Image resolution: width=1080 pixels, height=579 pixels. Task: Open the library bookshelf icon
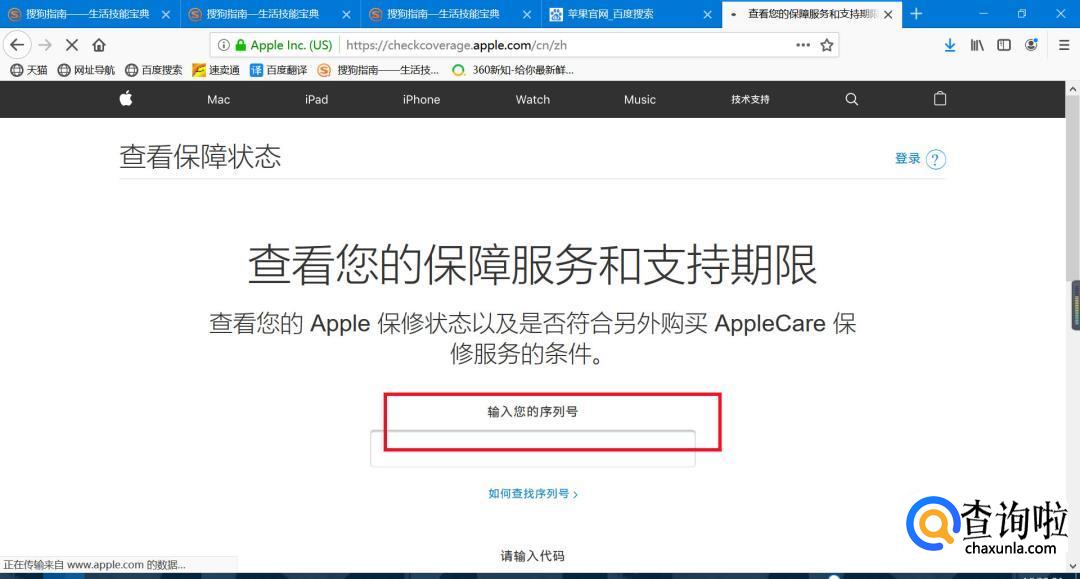(x=977, y=45)
